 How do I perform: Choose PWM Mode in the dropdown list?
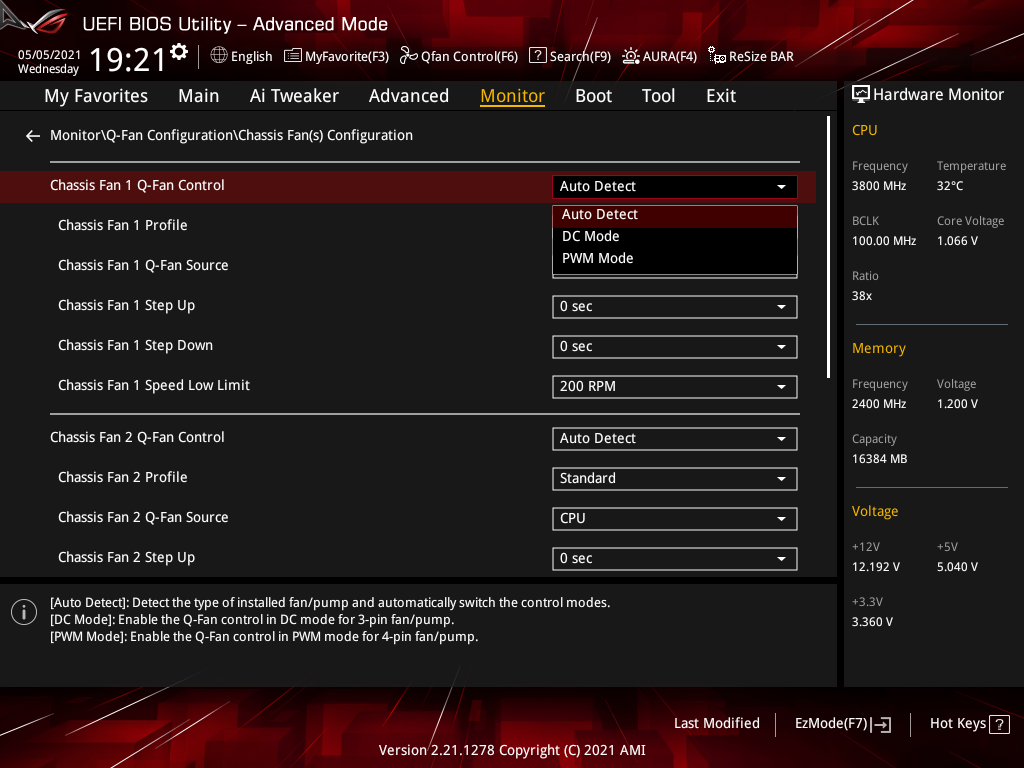pos(675,259)
